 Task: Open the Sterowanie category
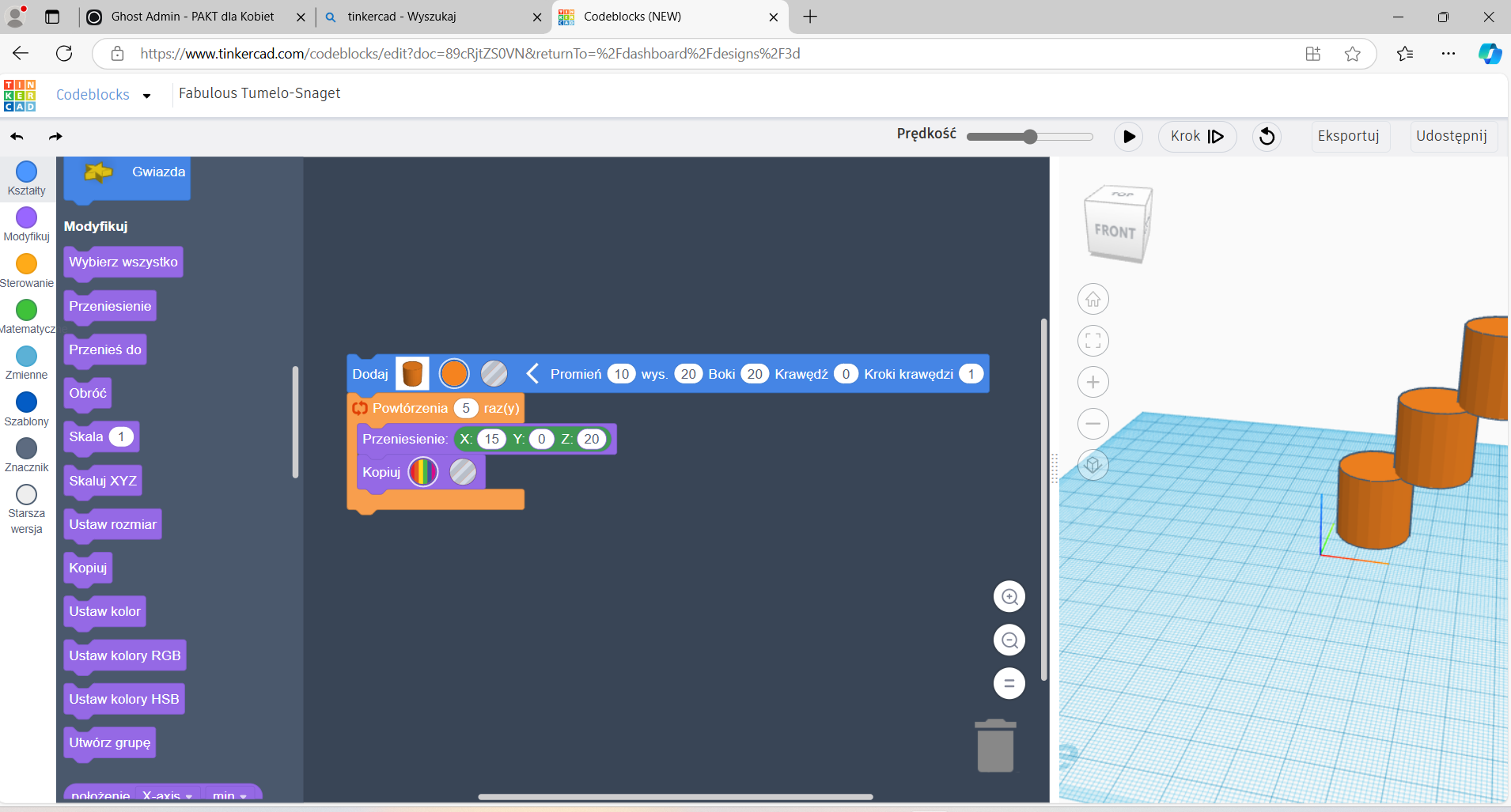27,270
